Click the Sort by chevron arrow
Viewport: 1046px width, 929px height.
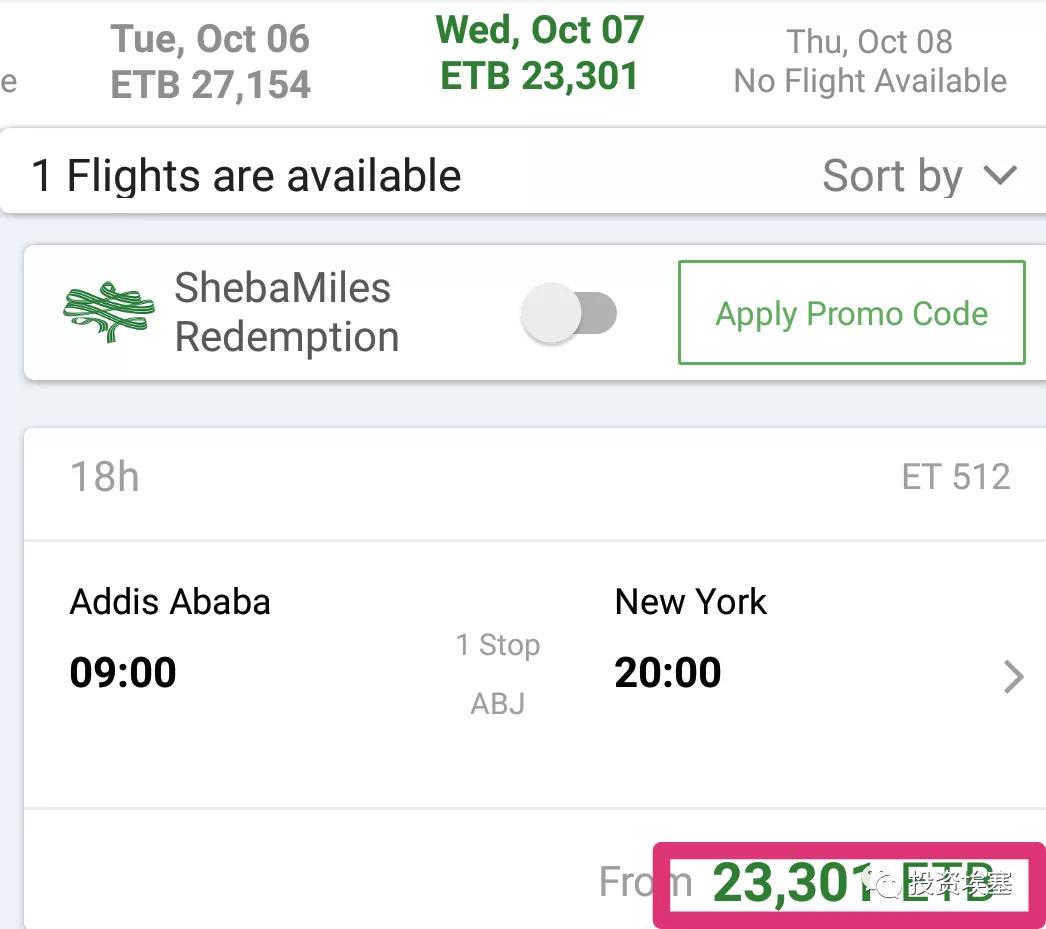click(999, 177)
